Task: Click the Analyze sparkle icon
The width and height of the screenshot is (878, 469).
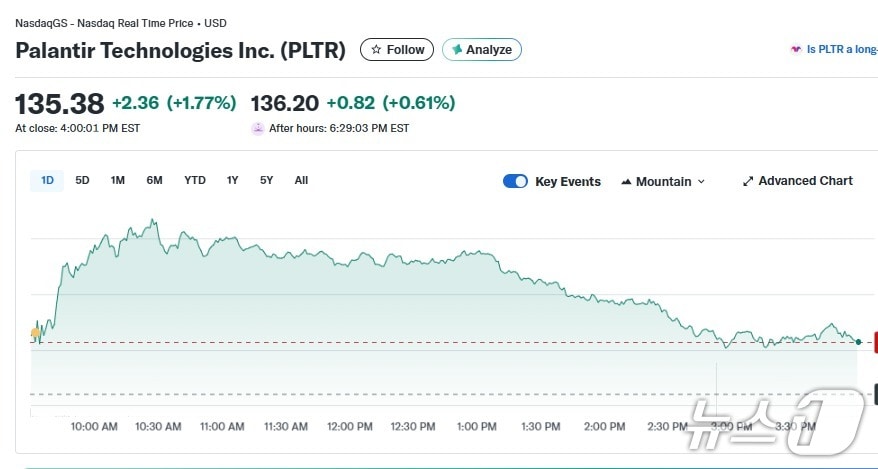Action: [x=457, y=49]
